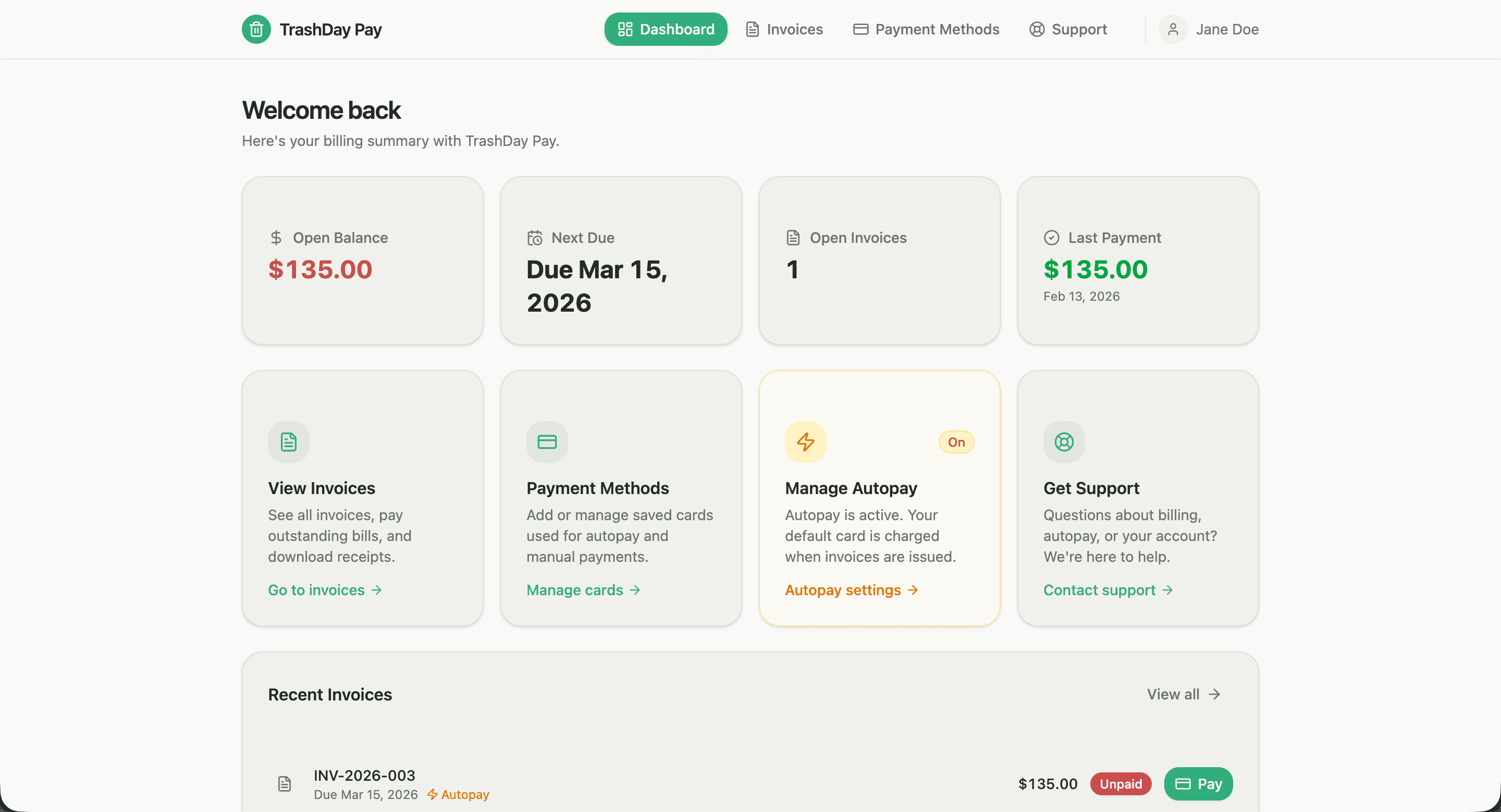1501x812 pixels.
Task: Click the lightning bolt autopay icon
Action: (x=806, y=441)
